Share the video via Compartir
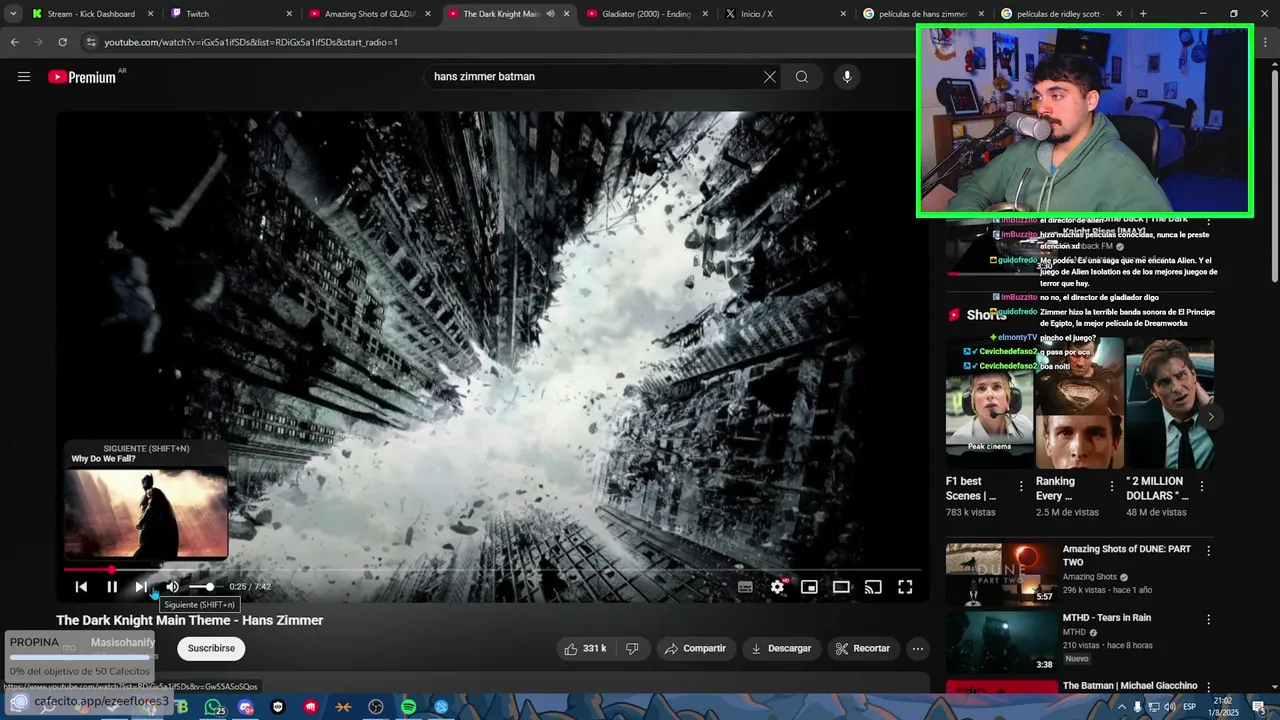This screenshot has width=1280, height=720. [695, 649]
